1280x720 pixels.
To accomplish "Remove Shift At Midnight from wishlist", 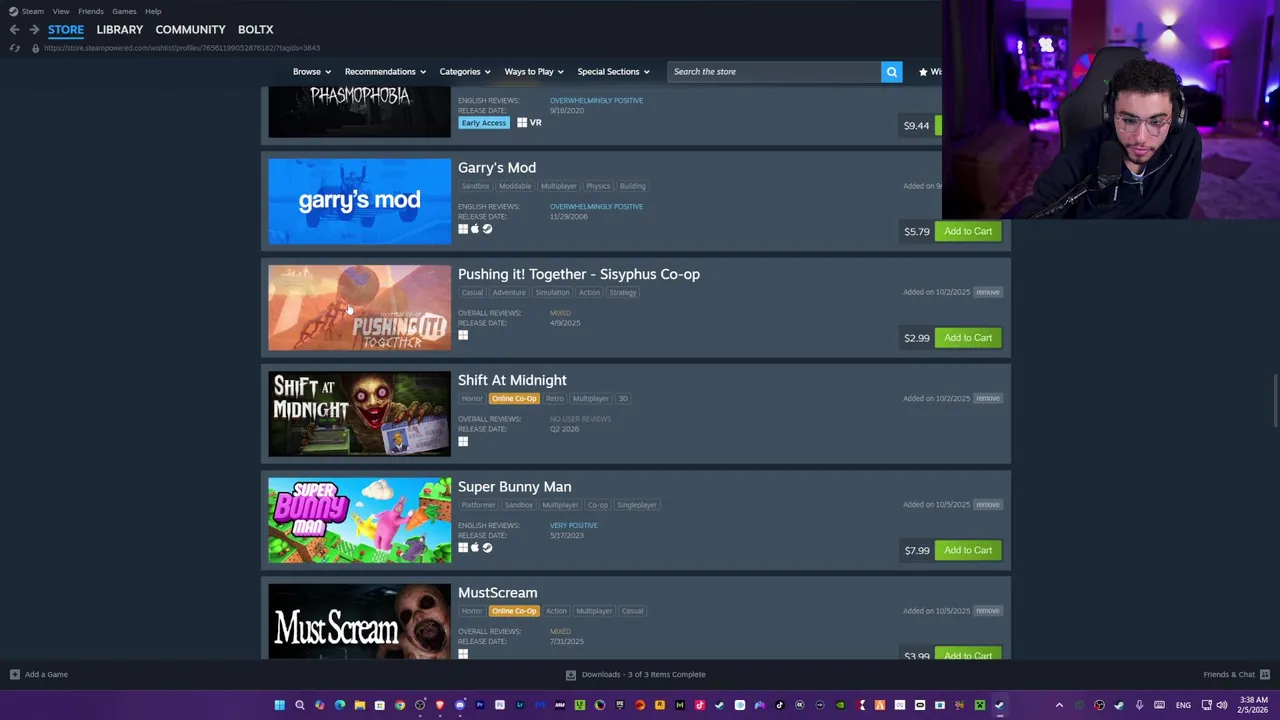I will 988,398.
